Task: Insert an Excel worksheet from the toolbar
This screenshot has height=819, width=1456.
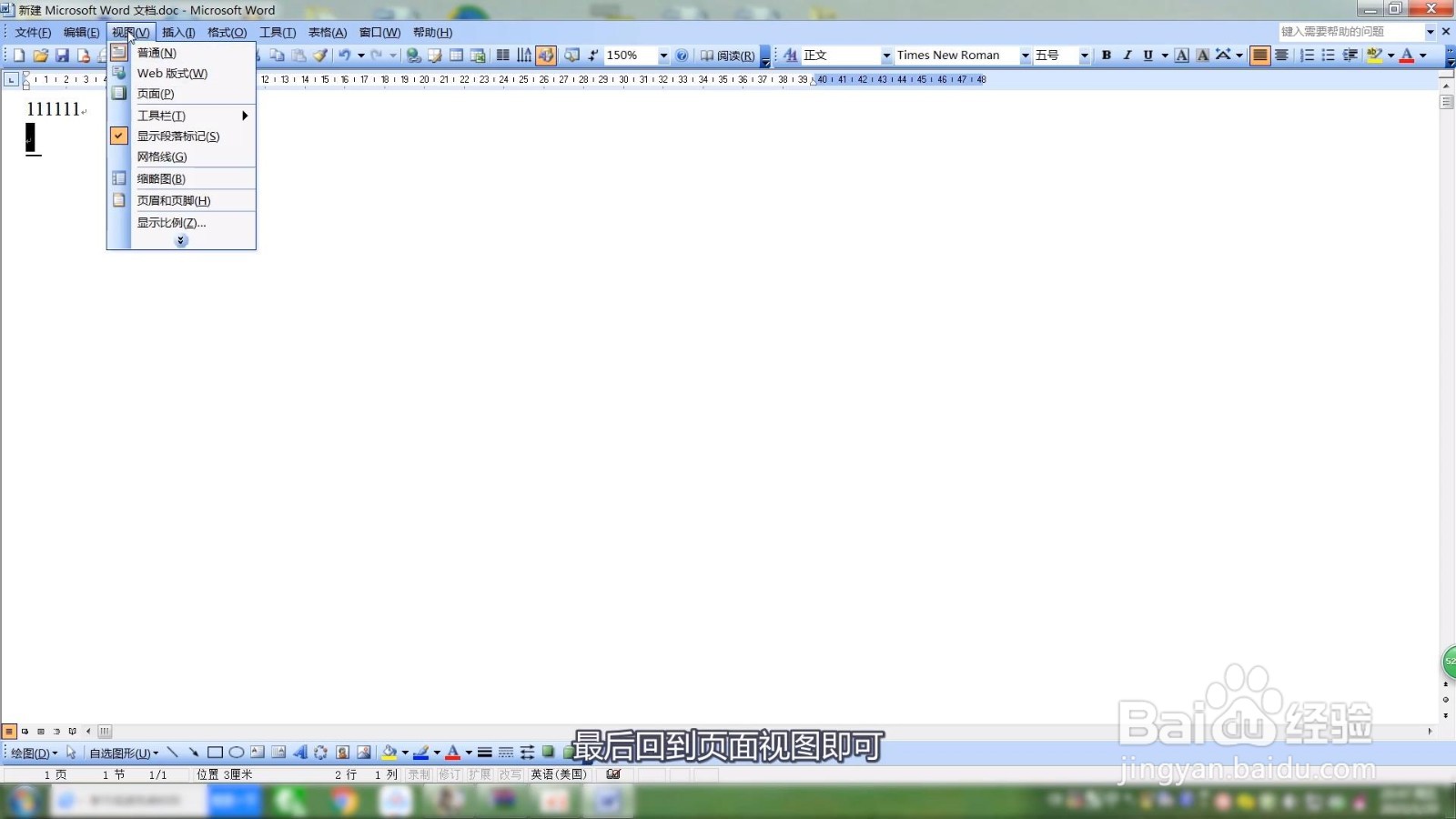Action: tap(478, 56)
